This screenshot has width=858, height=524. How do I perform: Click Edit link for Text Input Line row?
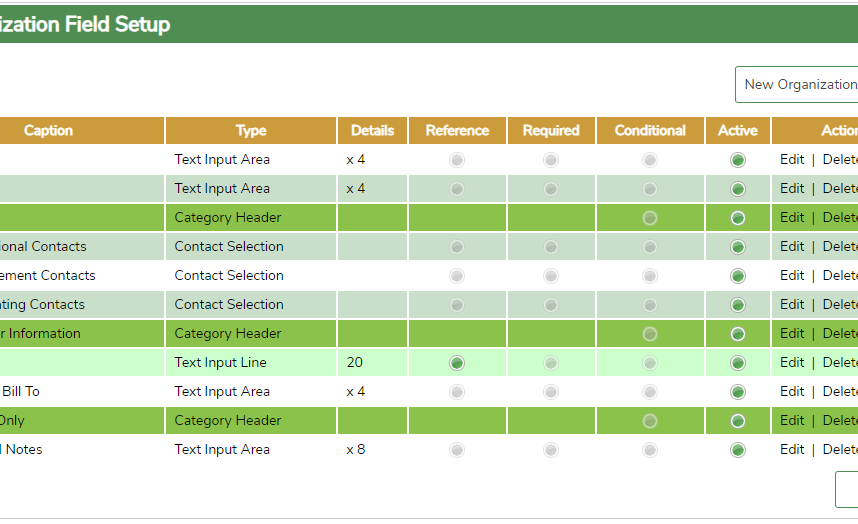click(792, 362)
